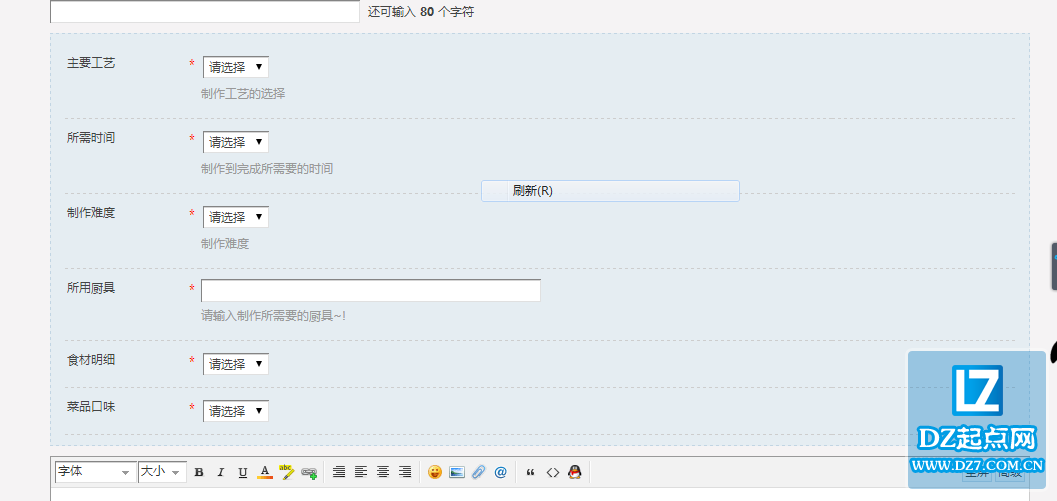Click the insert image icon
The image size is (1057, 501).
457,472
